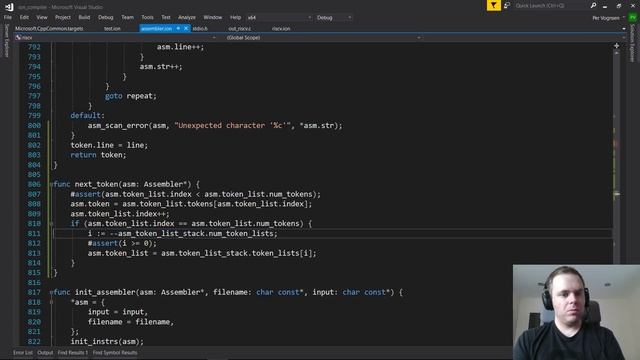The height and width of the screenshot is (360, 640).
Task: Collapse the next_token function fold
Action: tap(51, 184)
